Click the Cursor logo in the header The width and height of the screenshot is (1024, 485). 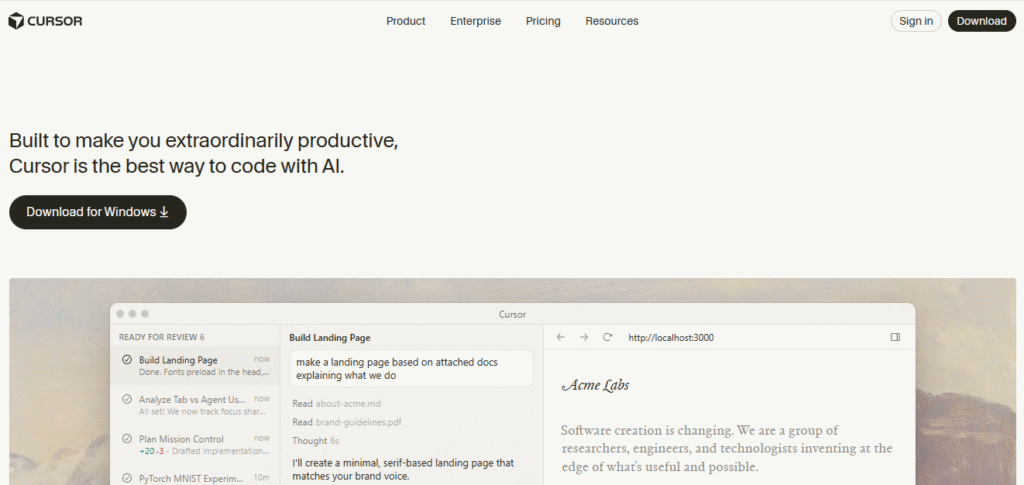tap(46, 21)
